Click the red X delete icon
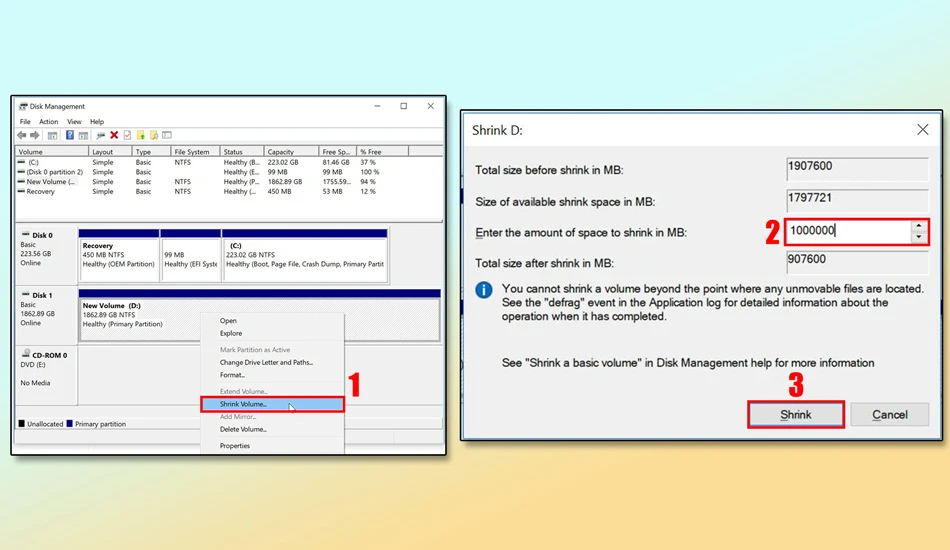This screenshot has height=550, width=950. tap(114, 135)
